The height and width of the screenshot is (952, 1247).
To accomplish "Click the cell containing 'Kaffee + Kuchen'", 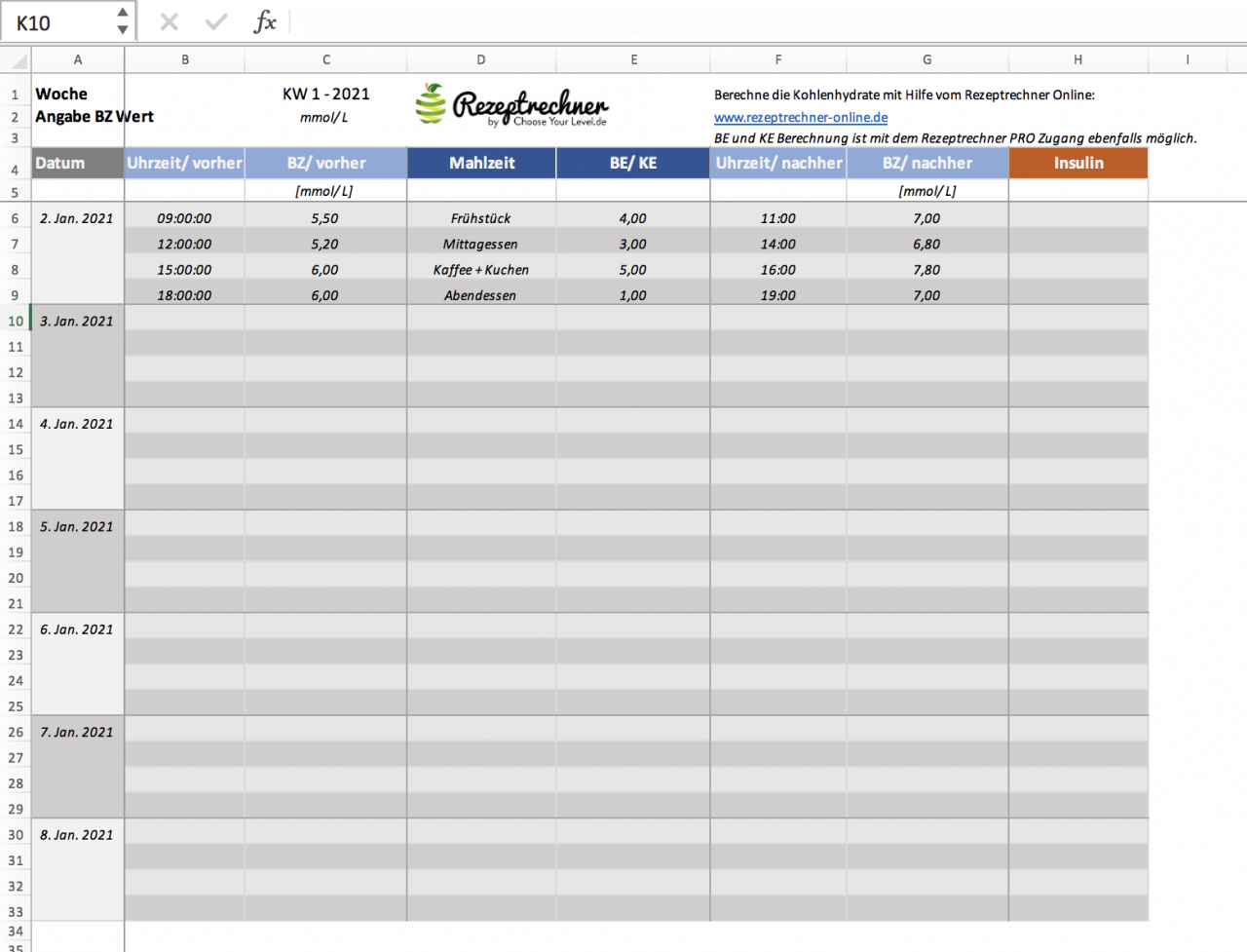I will pos(480,269).
